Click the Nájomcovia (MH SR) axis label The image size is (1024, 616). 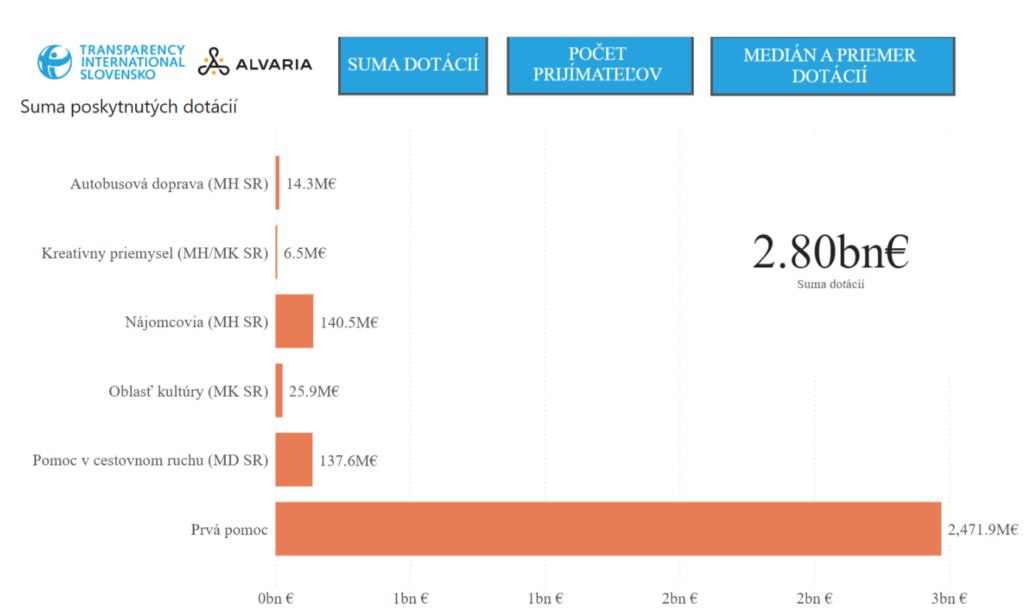click(196, 322)
